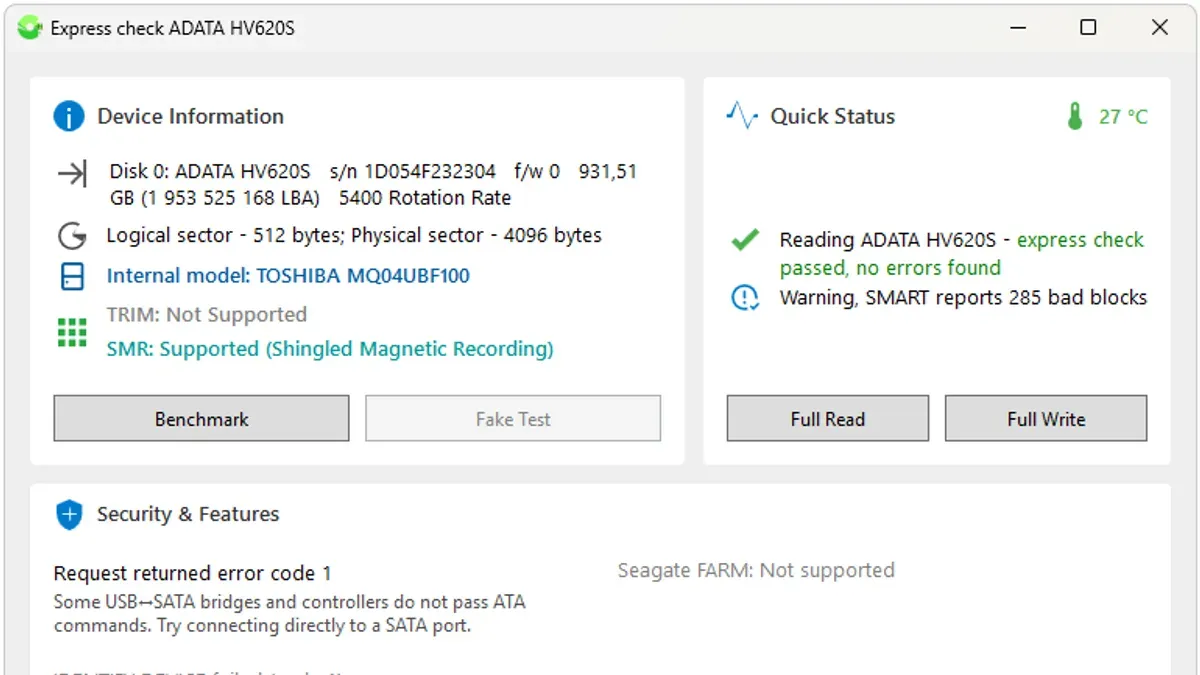Screen dimensions: 1200x675
Task: Minimize the Express check window
Action: 1017,28
